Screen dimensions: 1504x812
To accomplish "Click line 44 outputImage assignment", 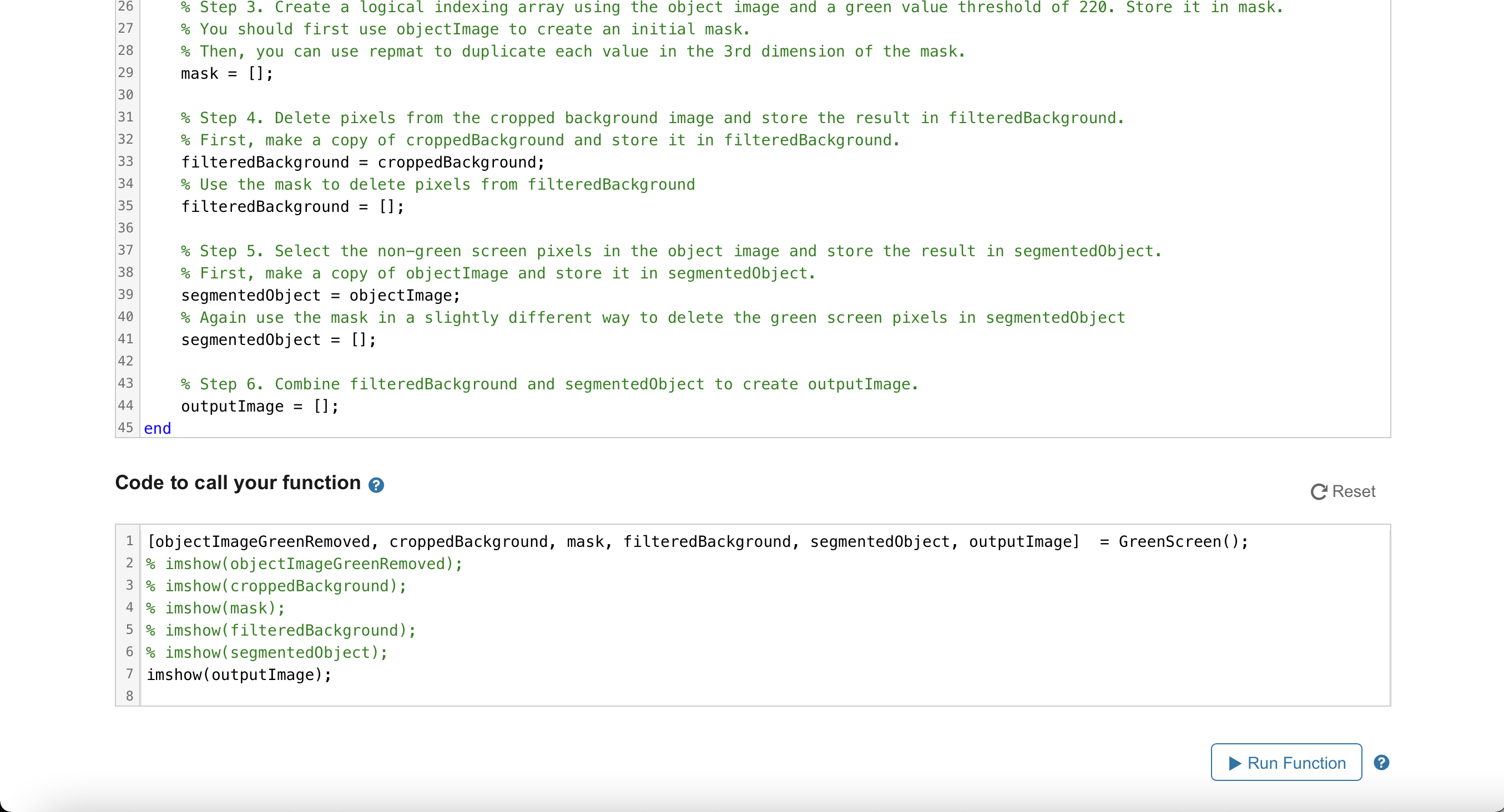I will tap(259, 406).
